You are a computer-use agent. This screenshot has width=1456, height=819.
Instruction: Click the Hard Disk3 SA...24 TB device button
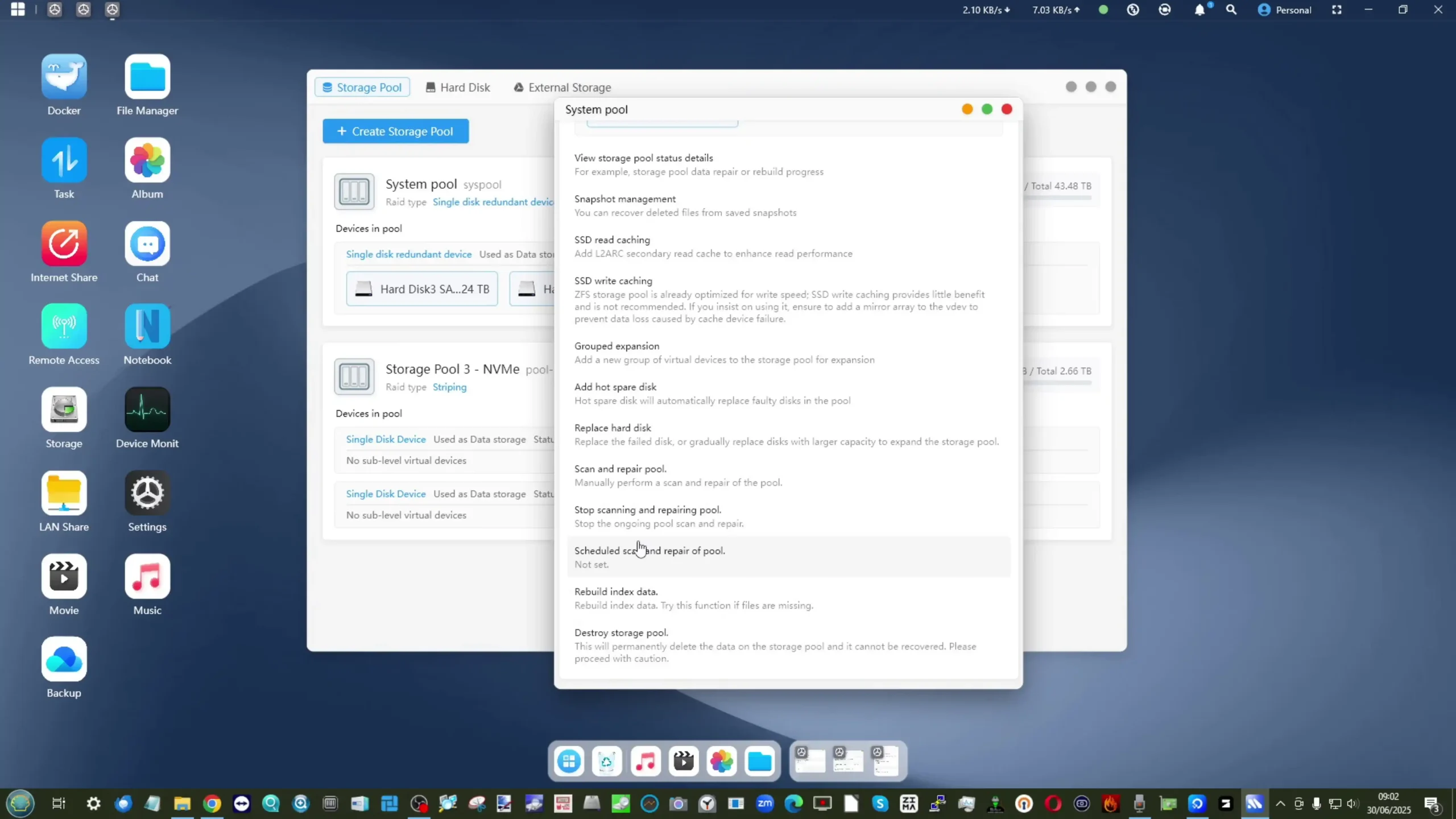422,289
